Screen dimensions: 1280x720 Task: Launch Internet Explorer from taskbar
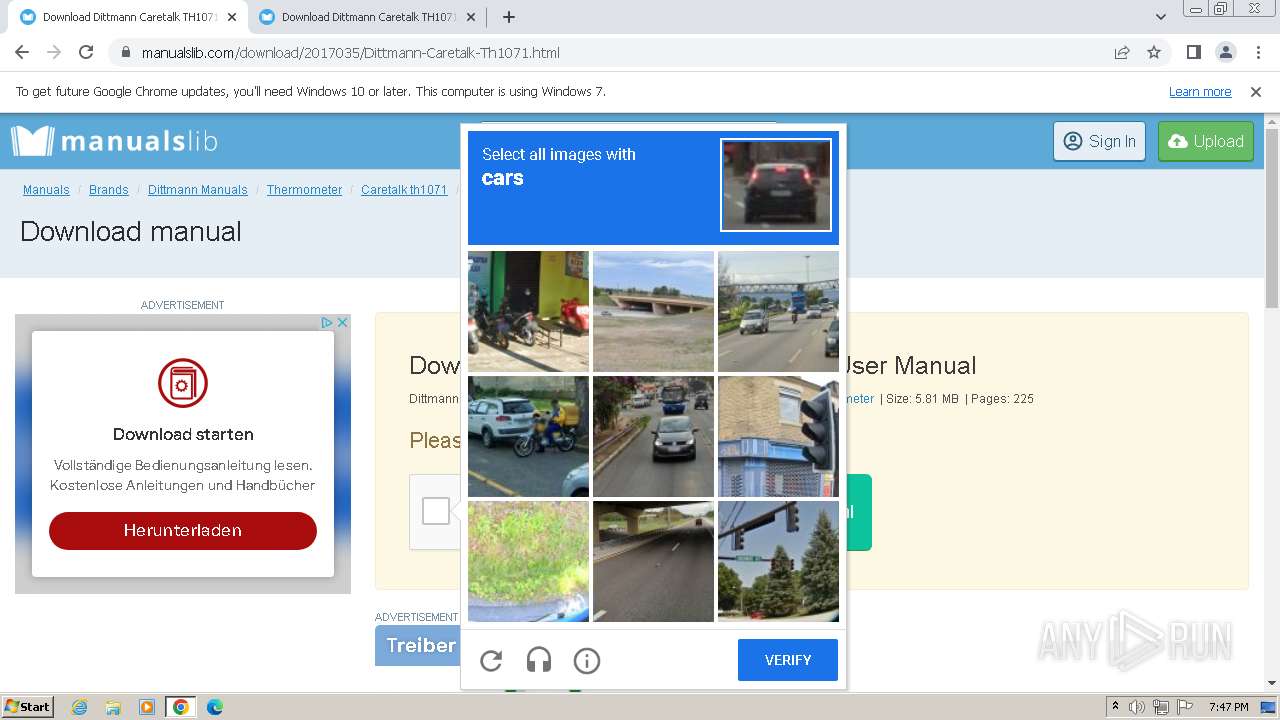(80, 707)
